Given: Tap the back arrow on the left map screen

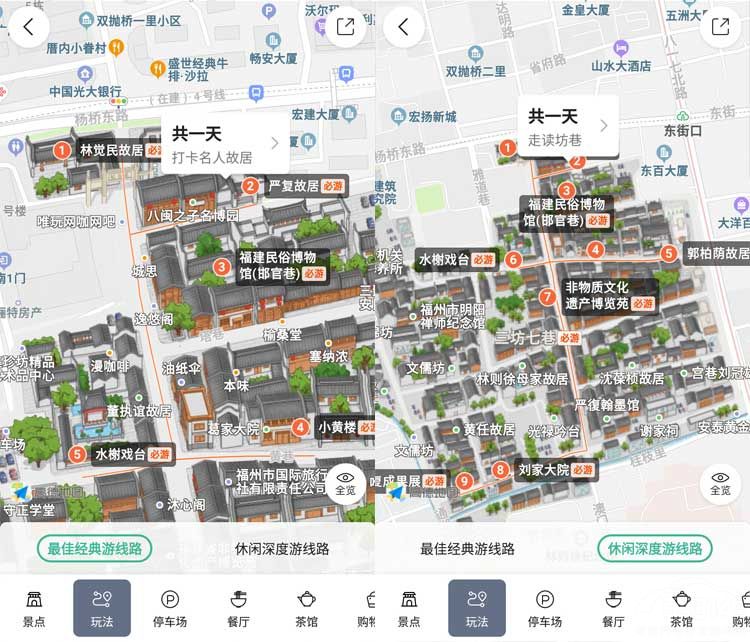Looking at the screenshot, I should (x=28, y=27).
